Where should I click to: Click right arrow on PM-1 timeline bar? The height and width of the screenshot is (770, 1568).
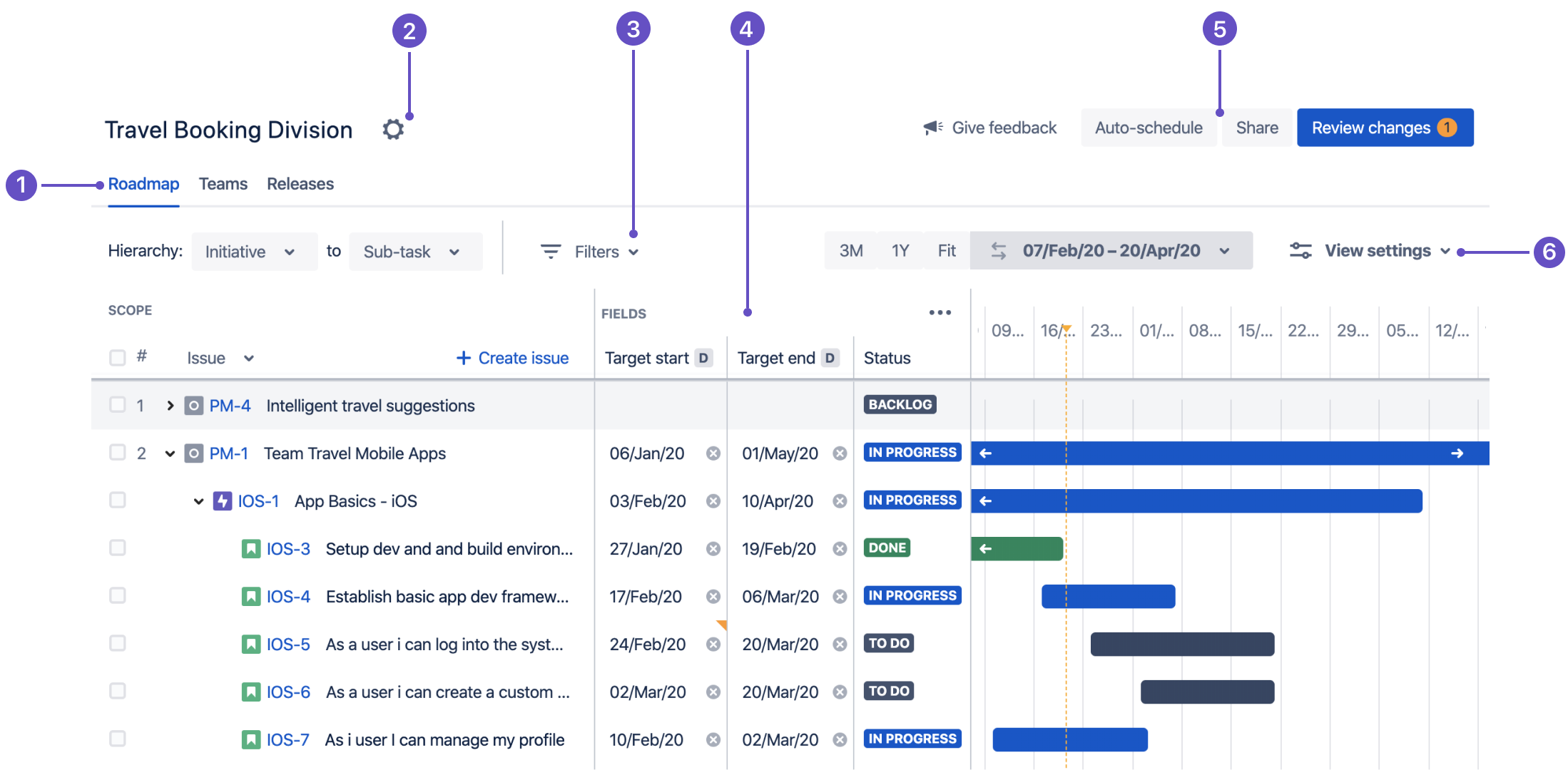[x=1457, y=453]
